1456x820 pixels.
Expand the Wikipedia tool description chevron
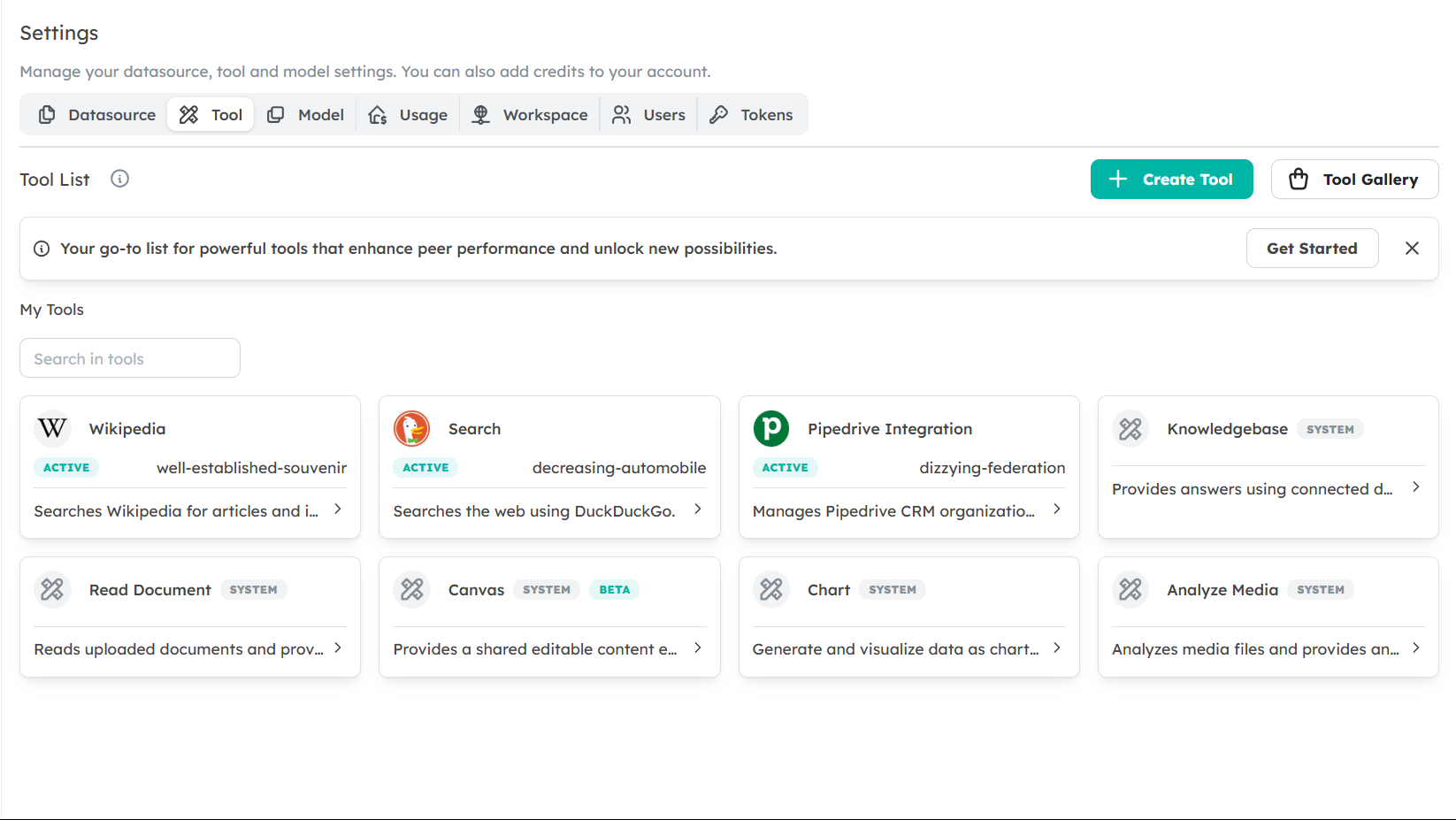click(x=338, y=510)
